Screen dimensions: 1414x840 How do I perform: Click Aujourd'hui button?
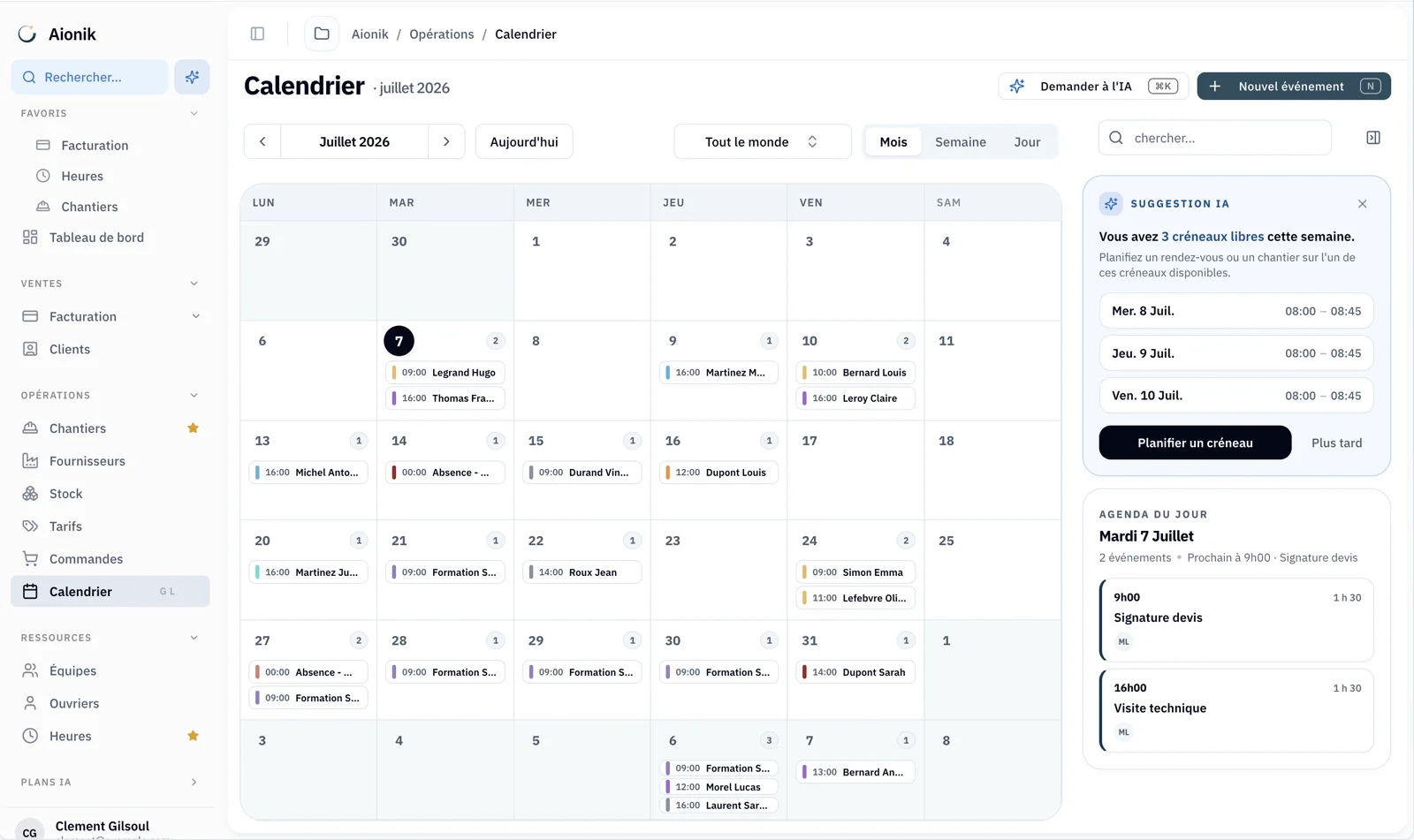coord(524,141)
